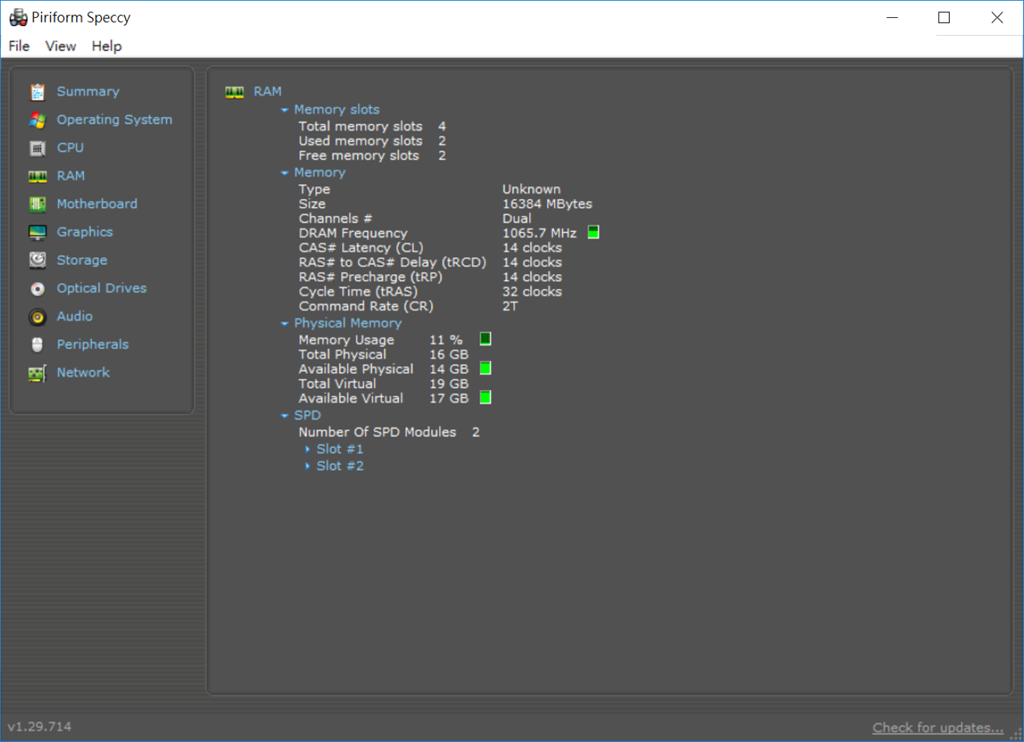Open the Operating System section icon
This screenshot has height=742, width=1024.
tap(37, 120)
